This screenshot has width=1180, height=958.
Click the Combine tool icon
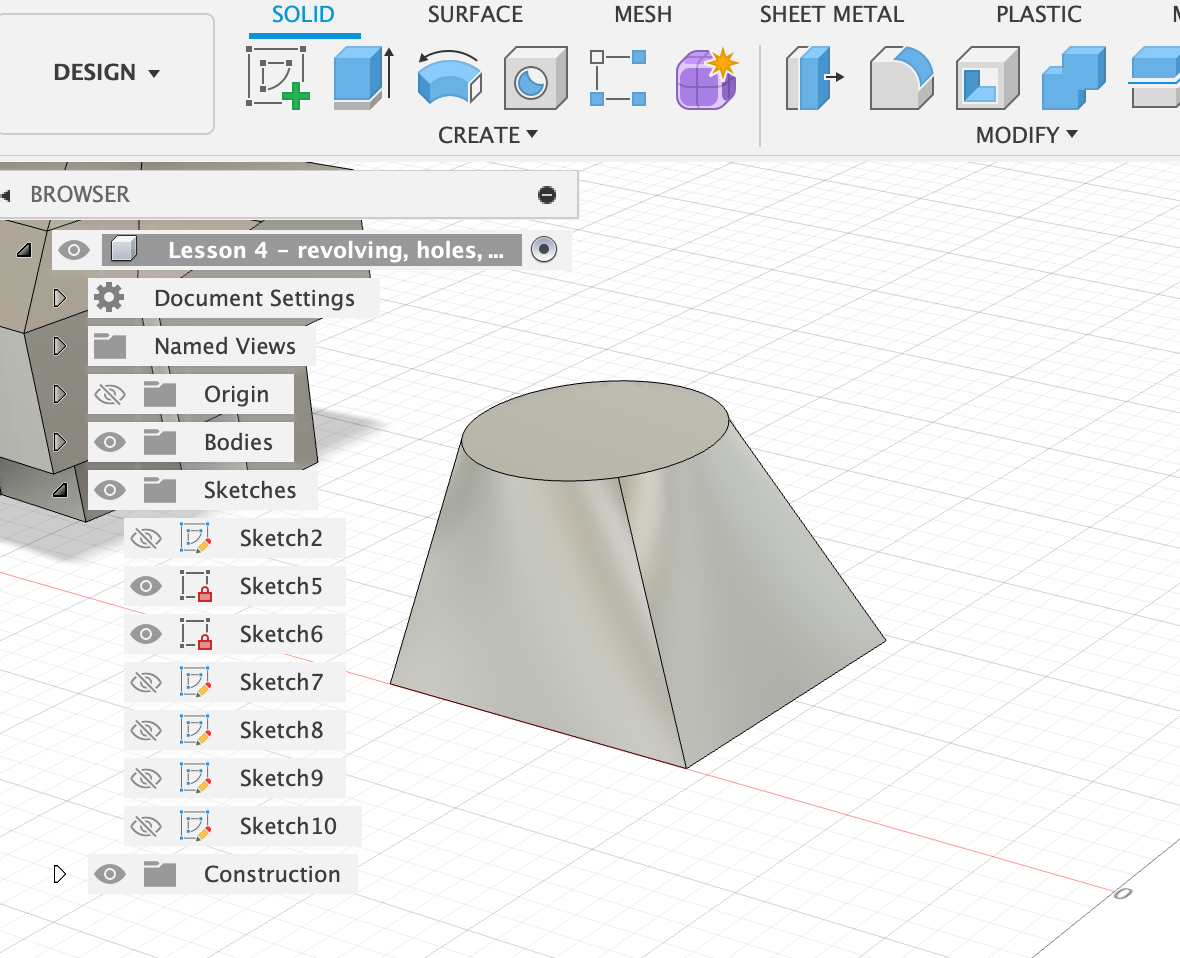[1072, 77]
